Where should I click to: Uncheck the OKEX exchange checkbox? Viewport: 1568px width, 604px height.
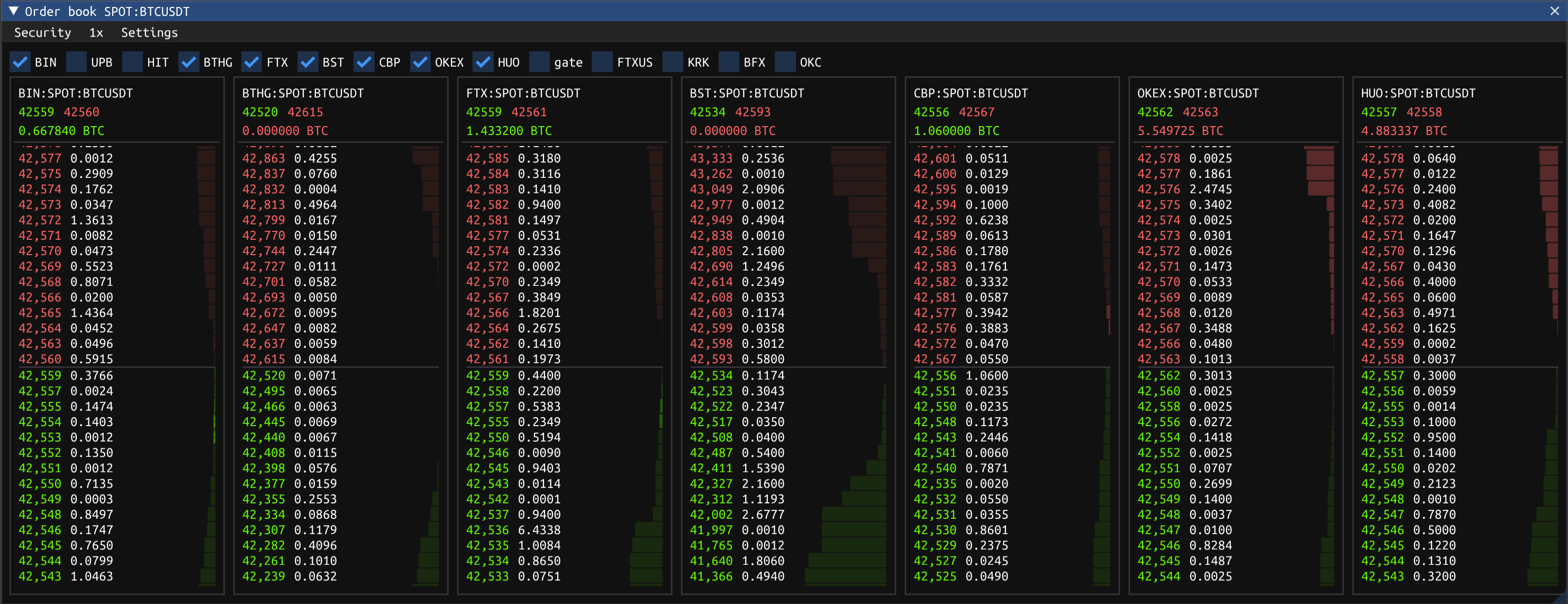(x=420, y=62)
